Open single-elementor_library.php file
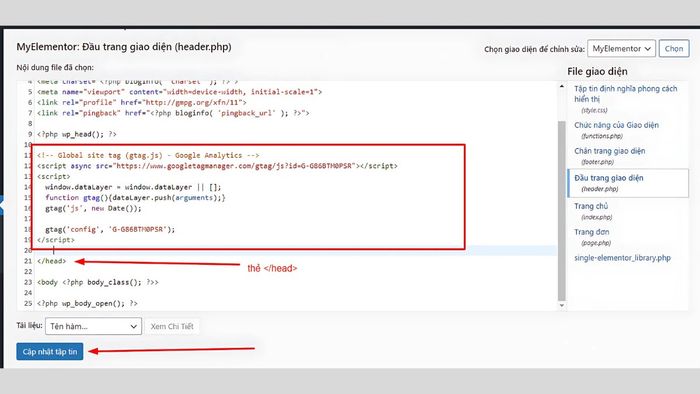Image resolution: width=700 pixels, height=394 pixels. (x=622, y=258)
